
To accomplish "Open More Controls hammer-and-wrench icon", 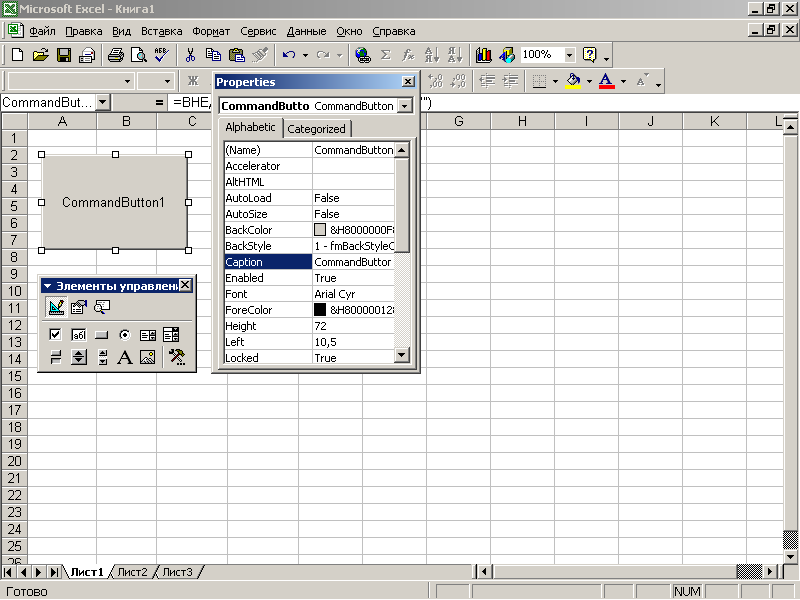I will [177, 357].
